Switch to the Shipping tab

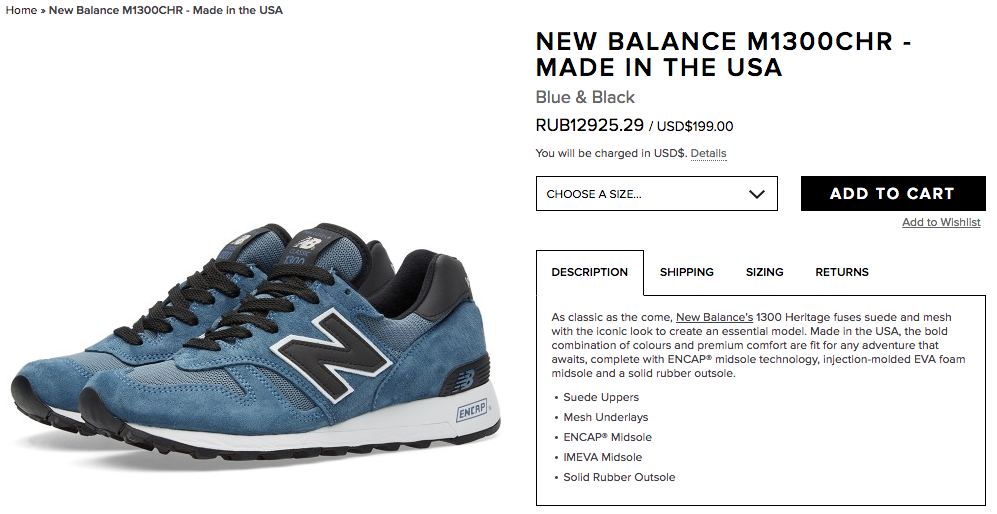pyautogui.click(x=687, y=272)
